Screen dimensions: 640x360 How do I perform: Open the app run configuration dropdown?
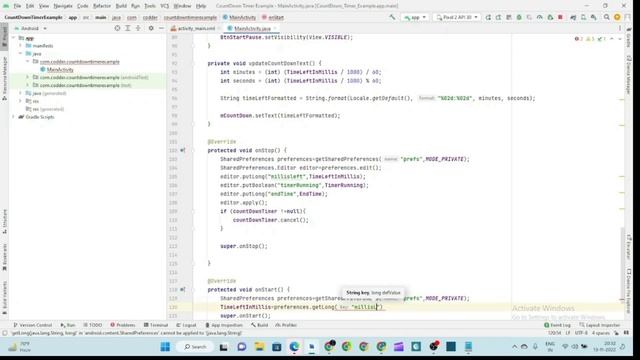pyautogui.click(x=415, y=18)
